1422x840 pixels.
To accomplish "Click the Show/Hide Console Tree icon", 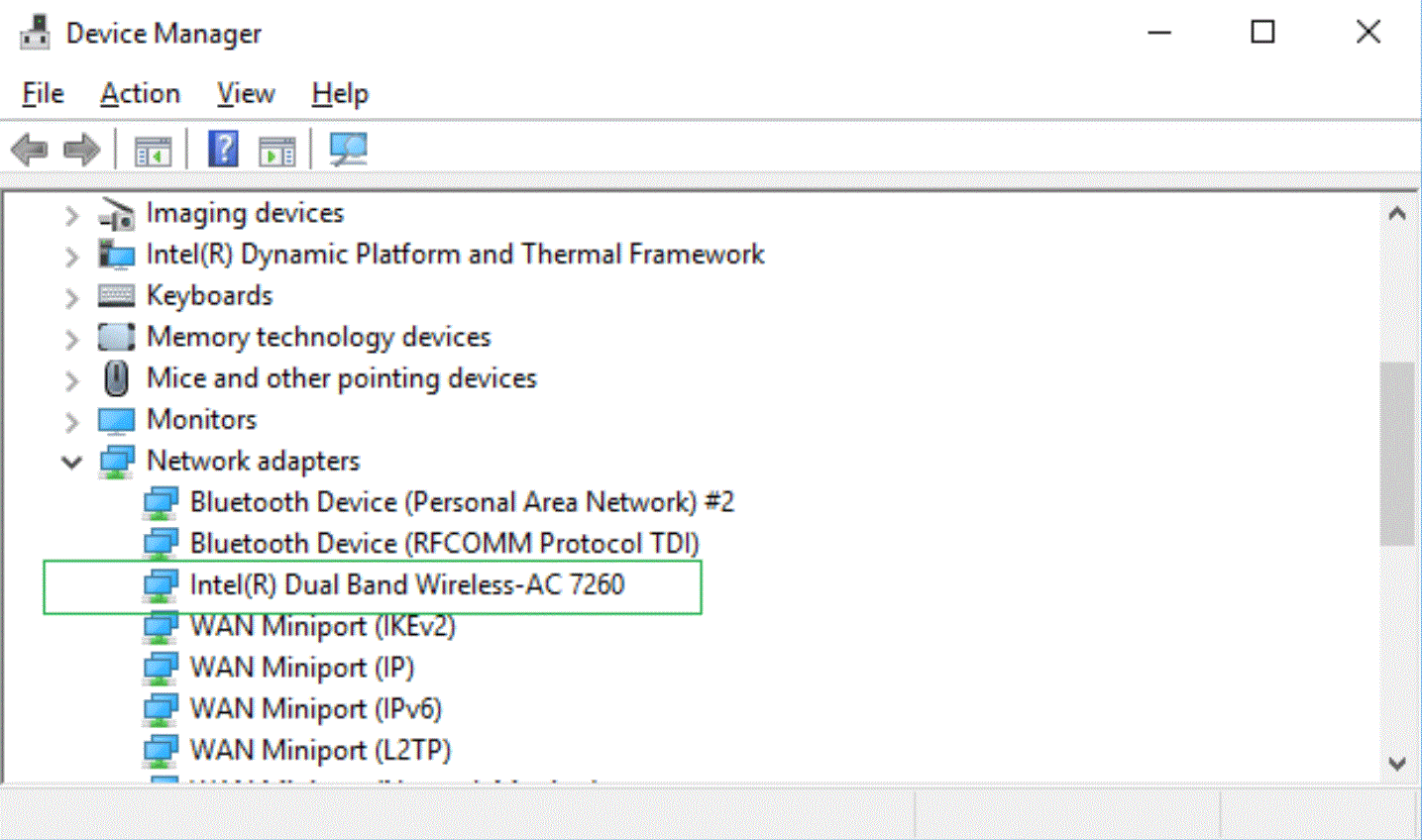I will pyautogui.click(x=153, y=152).
